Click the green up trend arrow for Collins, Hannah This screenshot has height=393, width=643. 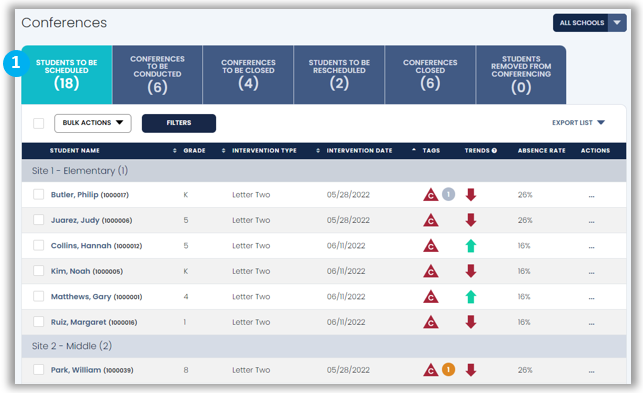coord(471,246)
